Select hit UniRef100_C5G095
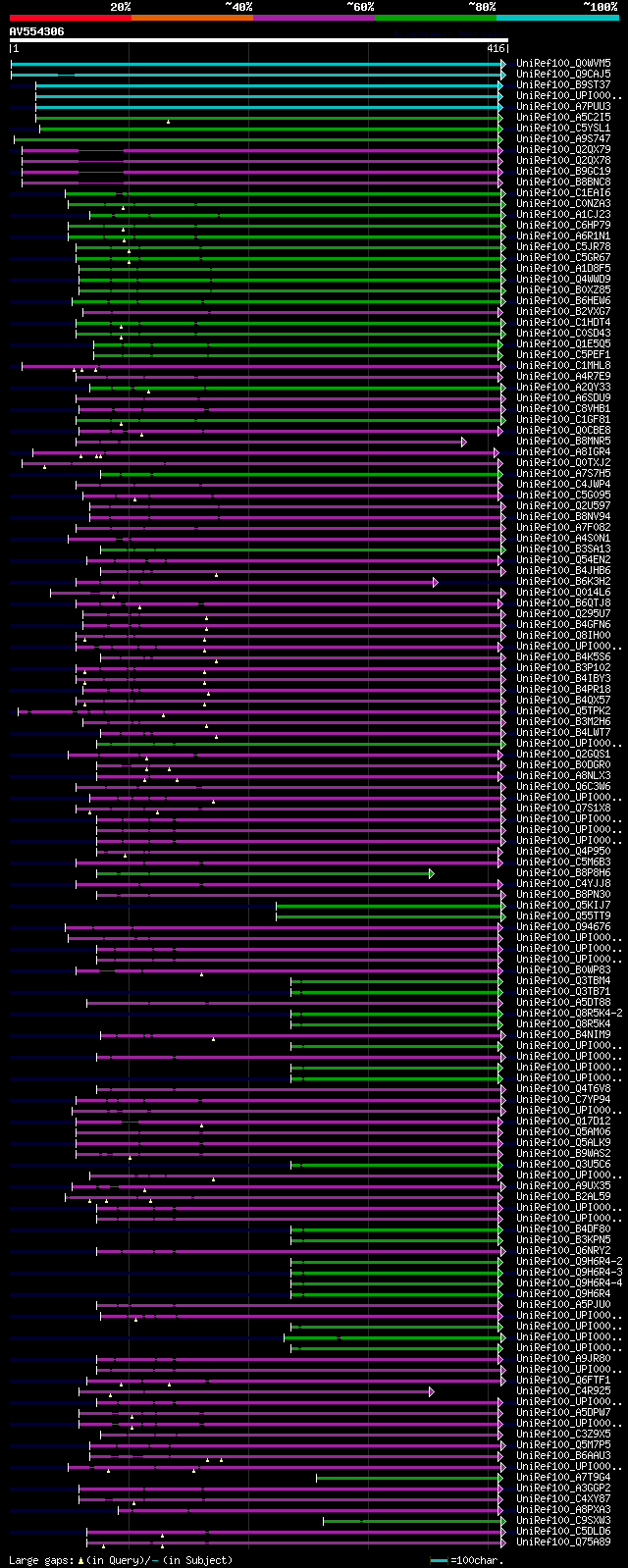This screenshot has height=1568, width=628. click(x=563, y=495)
